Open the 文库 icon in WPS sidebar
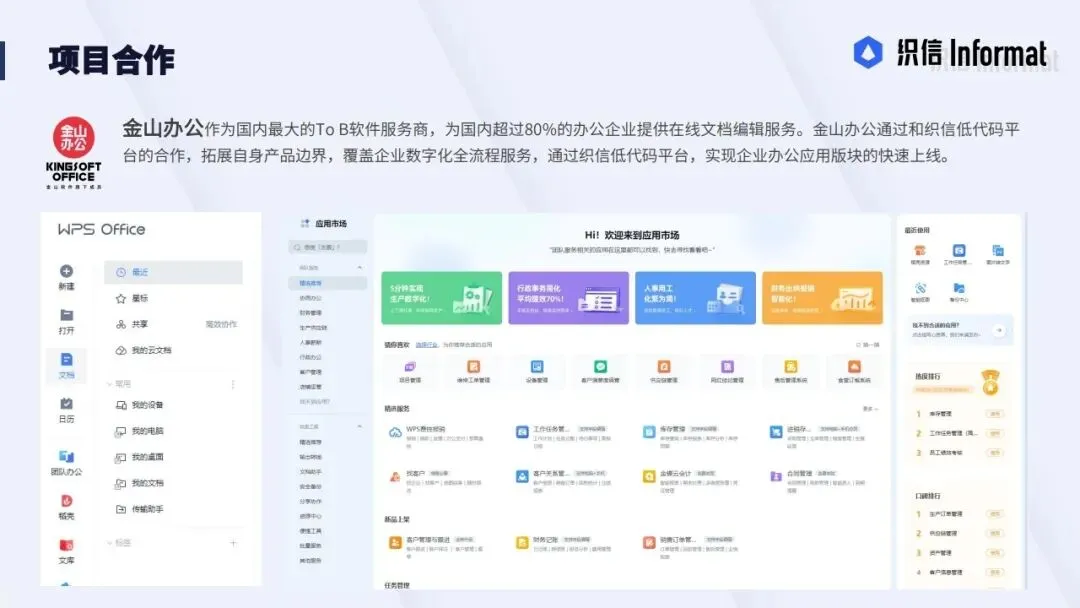This screenshot has width=1080, height=608. tap(66, 545)
